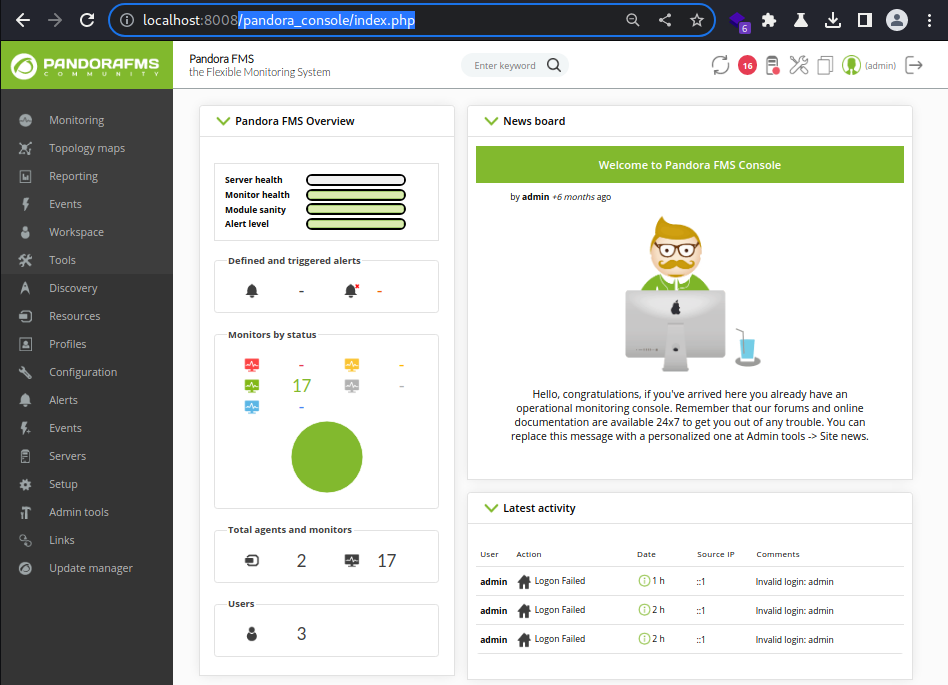Click the Servers sidebar icon
This screenshot has width=948, height=685.
point(25,456)
